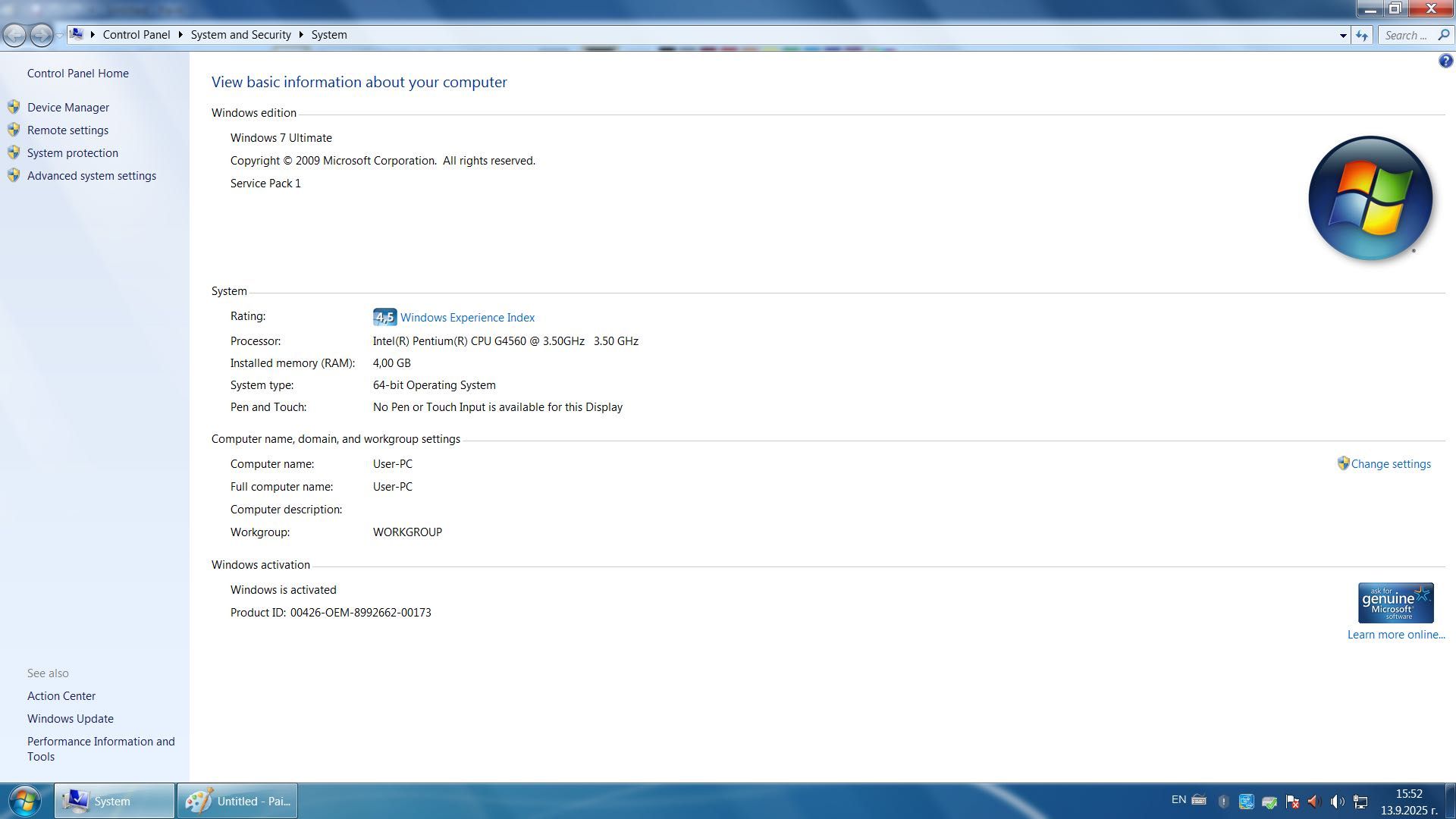Open System protection settings

[x=73, y=153]
